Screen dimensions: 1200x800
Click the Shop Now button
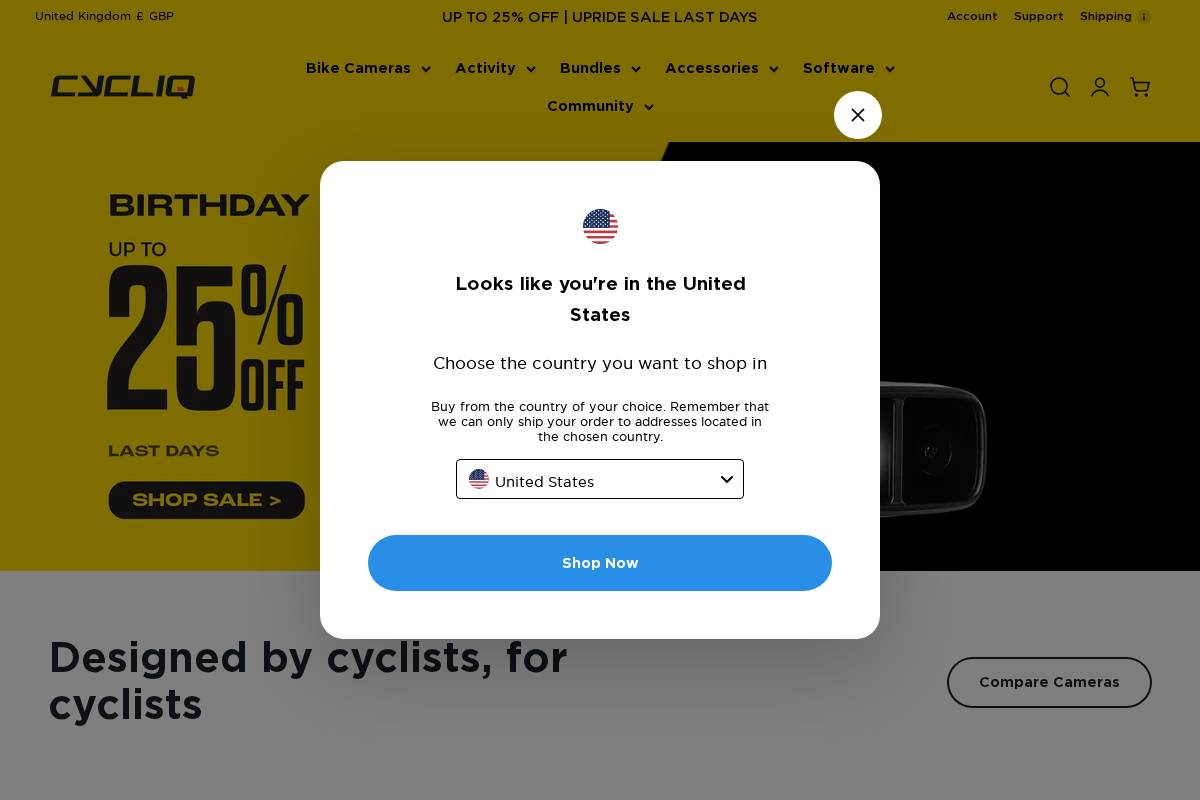click(600, 563)
